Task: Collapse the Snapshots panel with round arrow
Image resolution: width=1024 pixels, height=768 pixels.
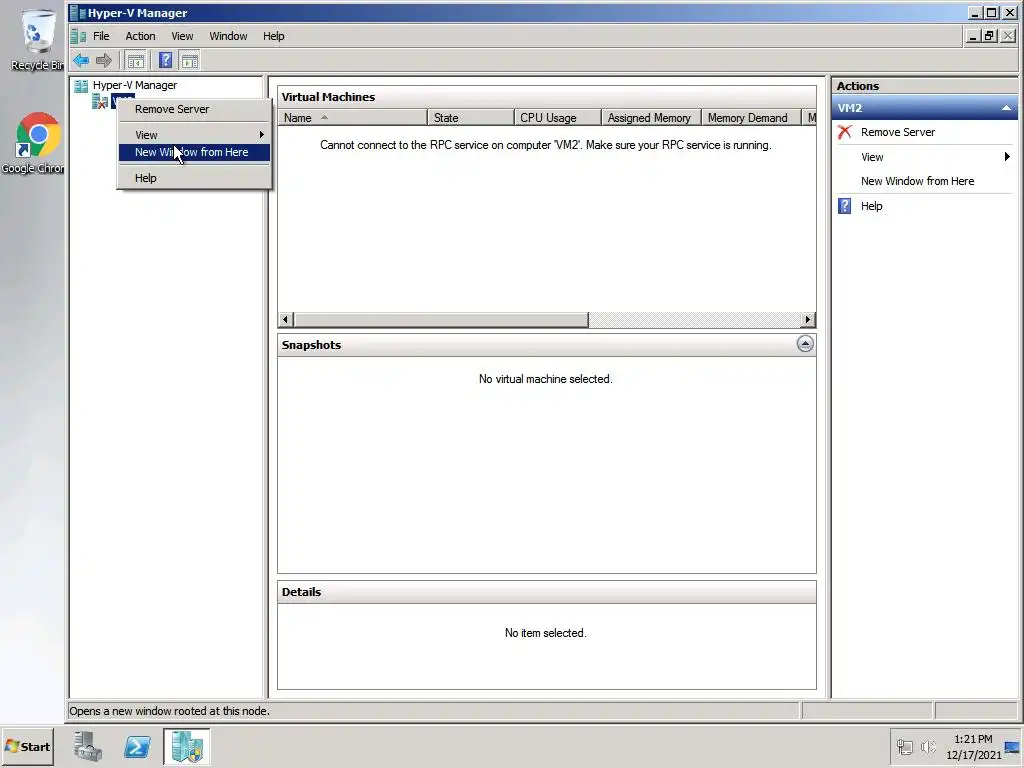Action: coord(805,344)
